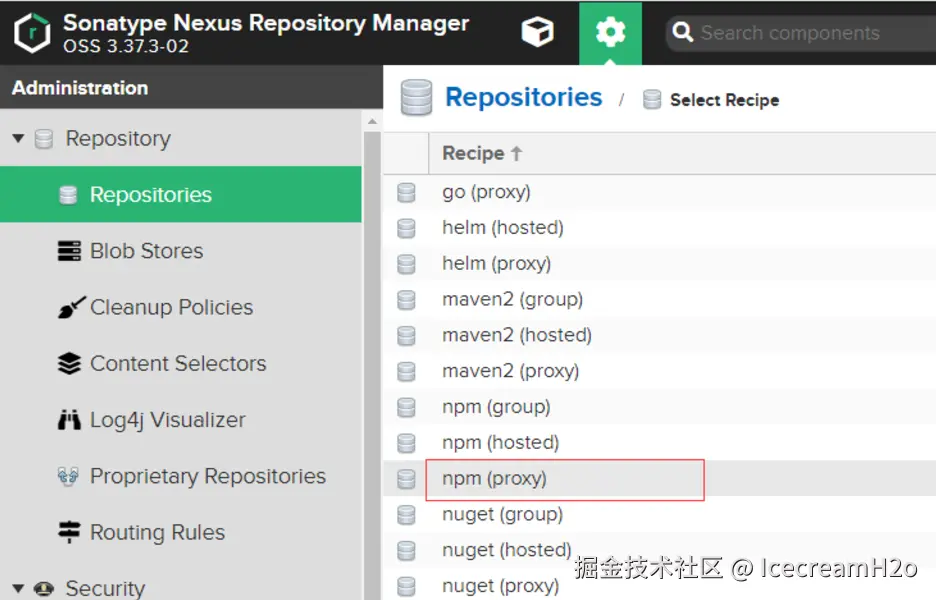Open Blob Stores
Screen dimensions: 936x600
point(146,251)
